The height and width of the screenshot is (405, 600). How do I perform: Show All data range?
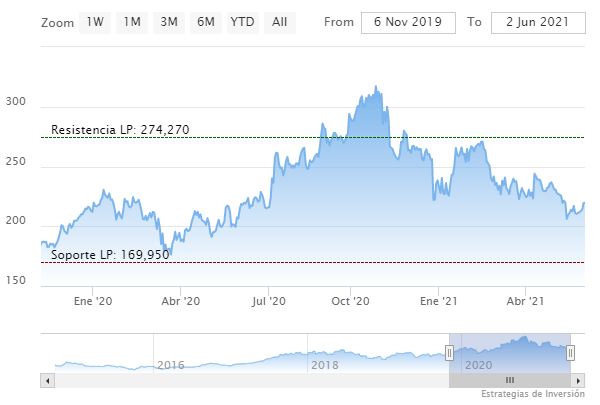pos(279,22)
